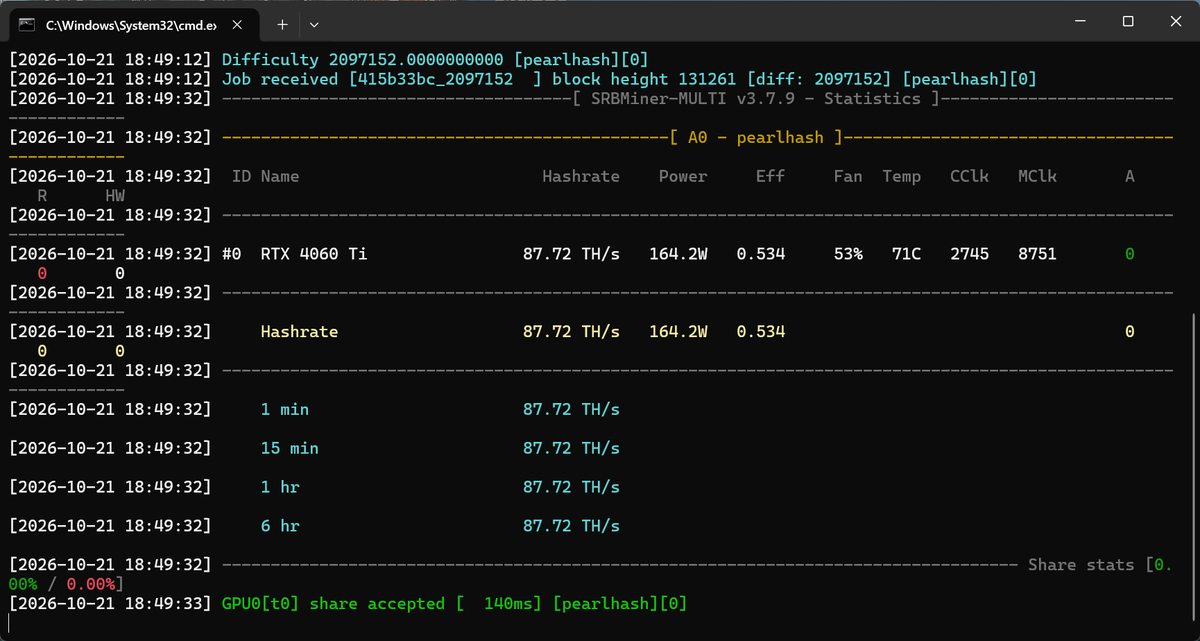Minimize the terminal window
This screenshot has height=641, width=1200.
pyautogui.click(x=1081, y=21)
